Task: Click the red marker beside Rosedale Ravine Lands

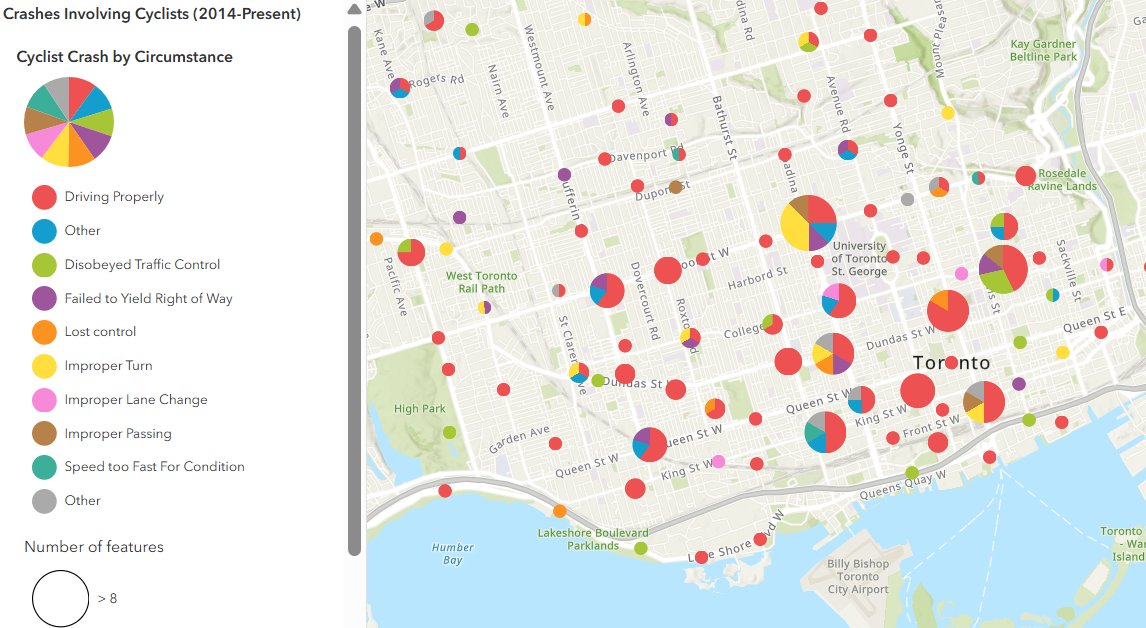Action: [1025, 175]
